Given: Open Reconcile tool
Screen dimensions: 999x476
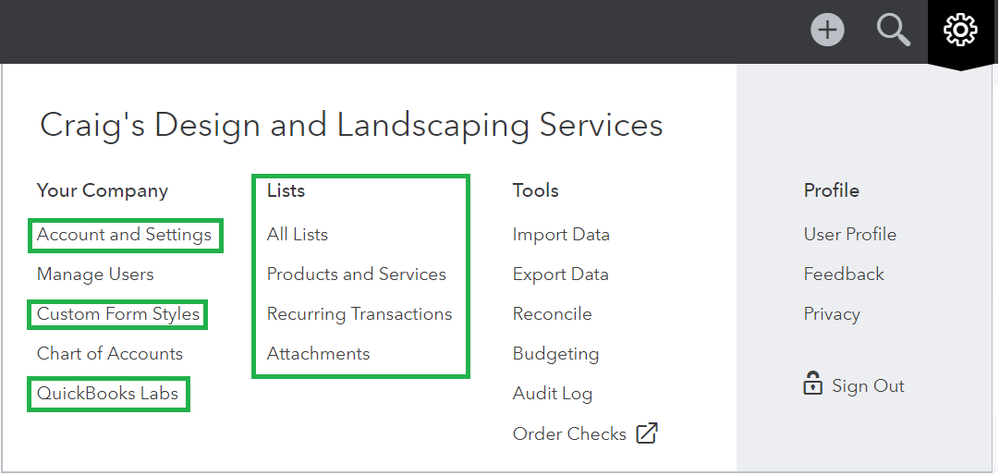Looking at the screenshot, I should [552, 314].
